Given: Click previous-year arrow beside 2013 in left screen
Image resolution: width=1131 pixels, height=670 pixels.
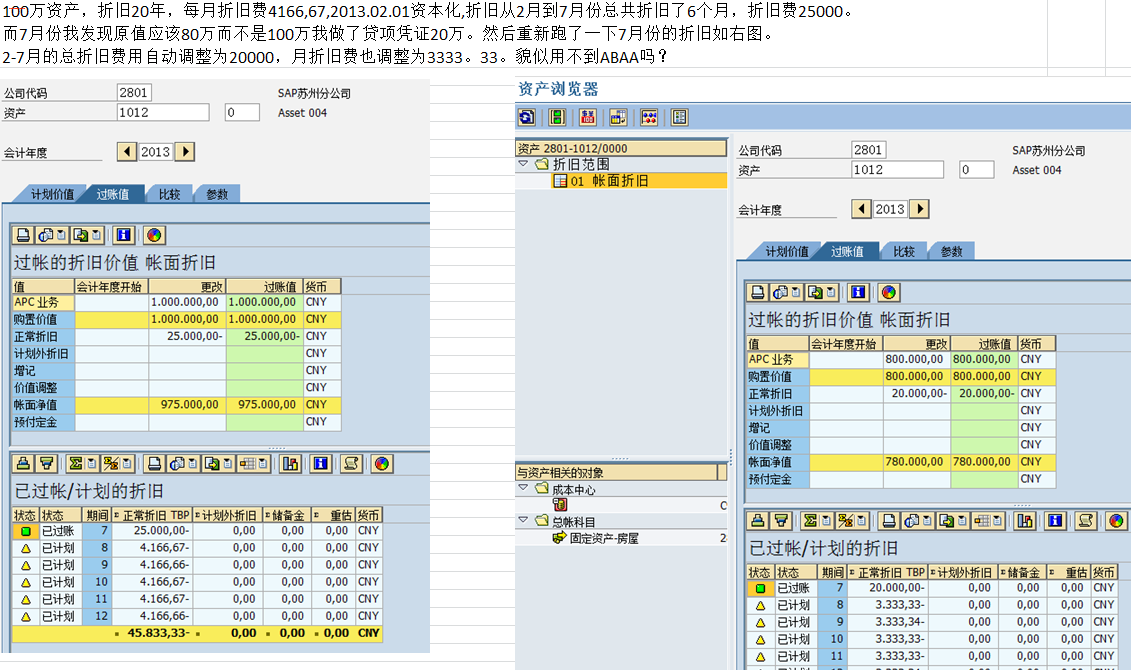Looking at the screenshot, I should 127,151.
